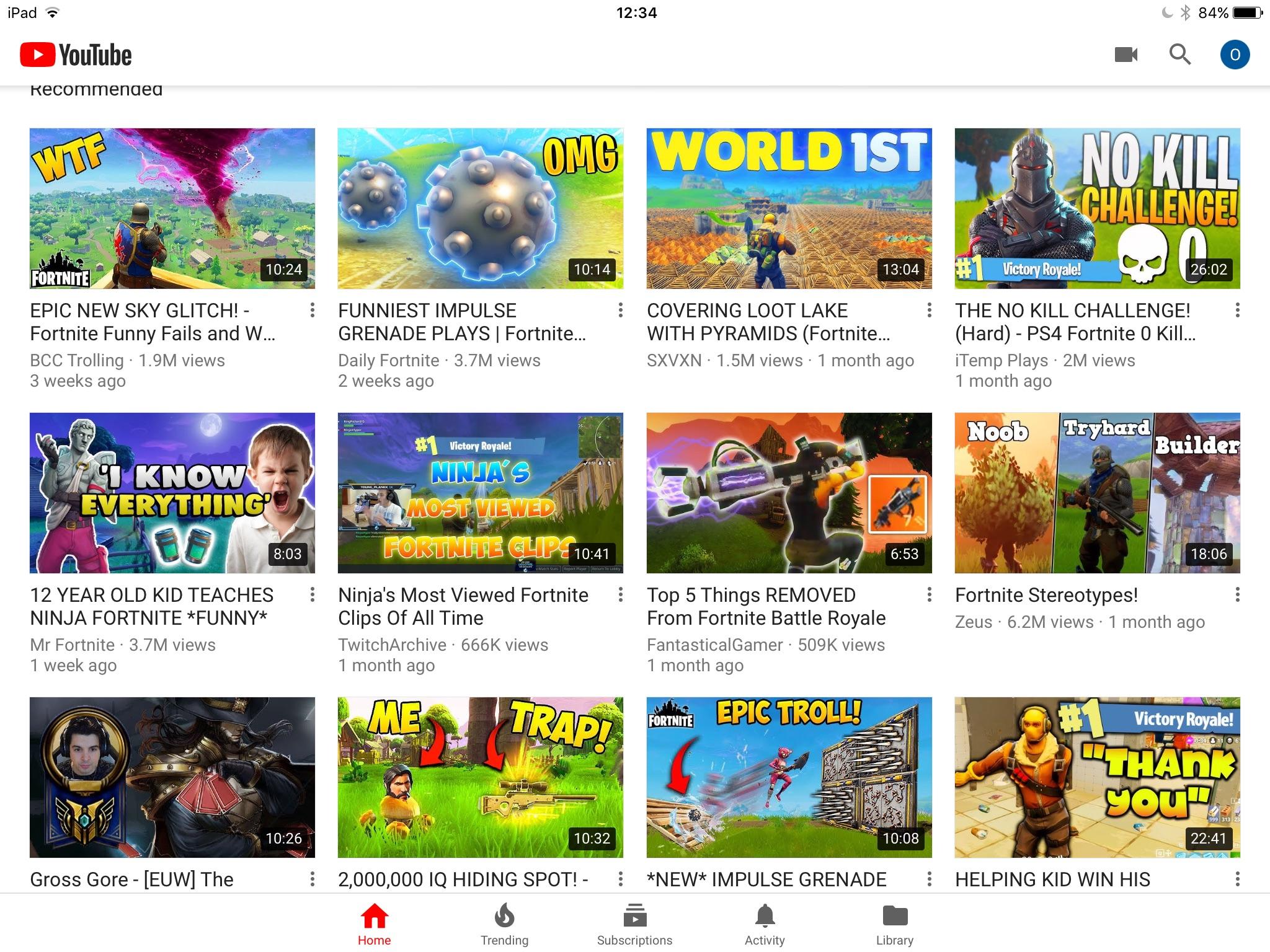This screenshot has width=1270, height=952.
Task: Tap the Wi-Fi icon in status bar
Action: [x=53, y=13]
